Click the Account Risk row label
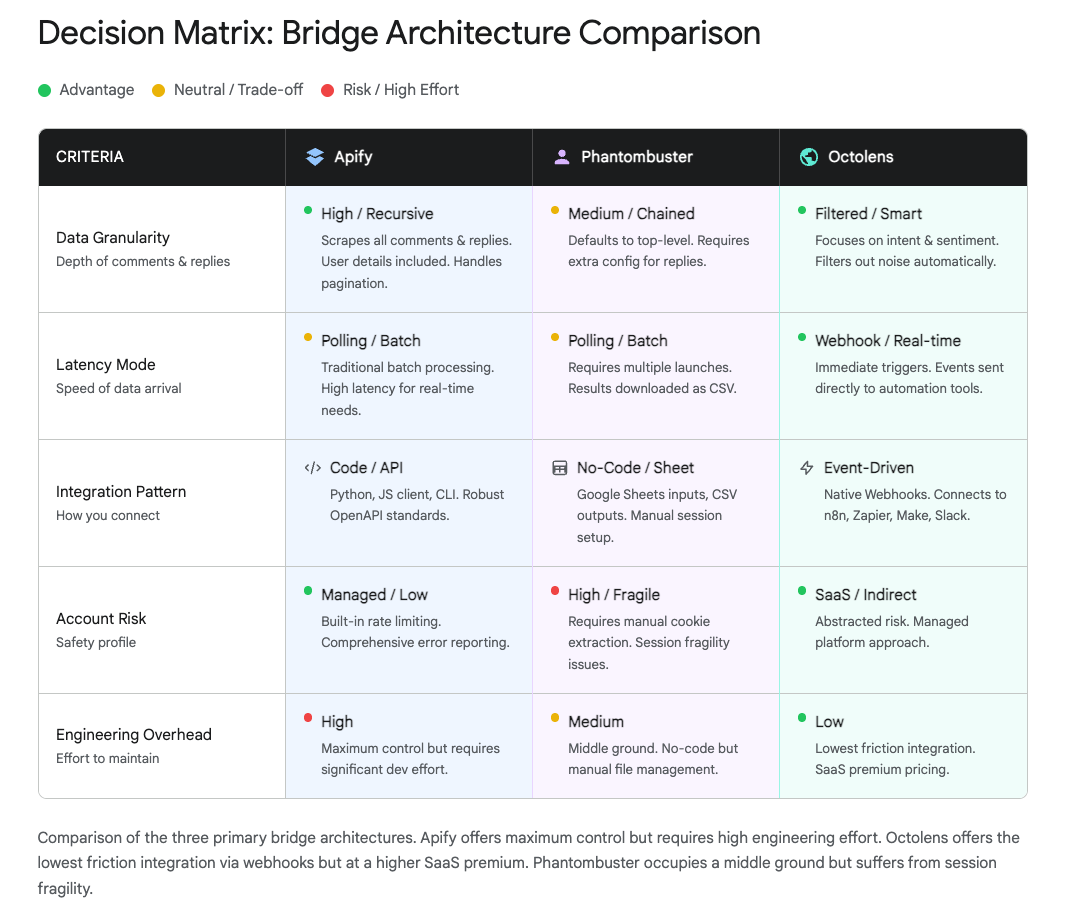 pyautogui.click(x=101, y=619)
